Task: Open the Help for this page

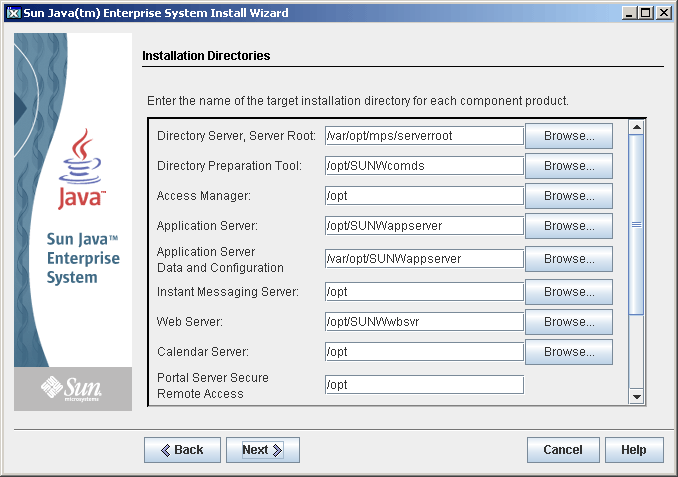Action: [634, 450]
